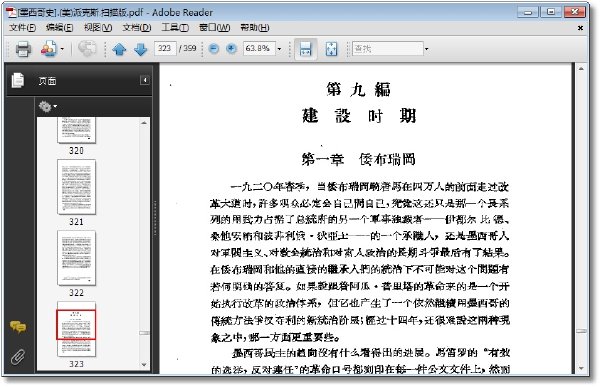Click the Print icon in toolbar
This screenshot has width=600, height=387.
(x=23, y=49)
